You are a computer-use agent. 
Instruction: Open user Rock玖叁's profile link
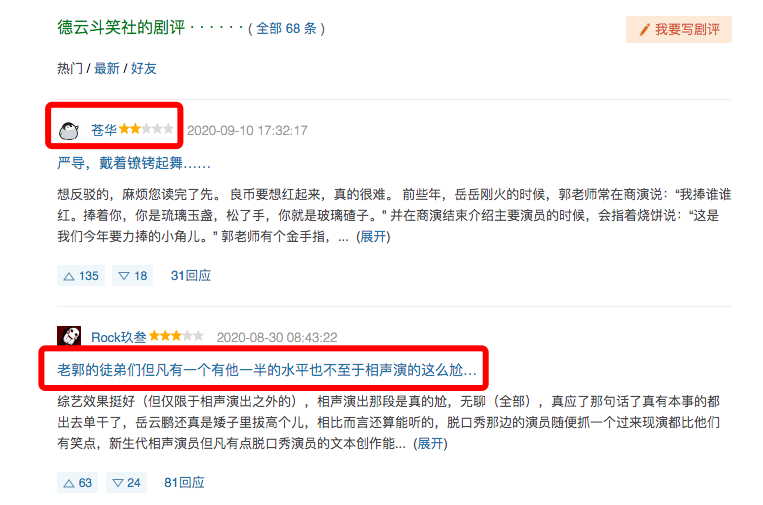(x=119, y=337)
